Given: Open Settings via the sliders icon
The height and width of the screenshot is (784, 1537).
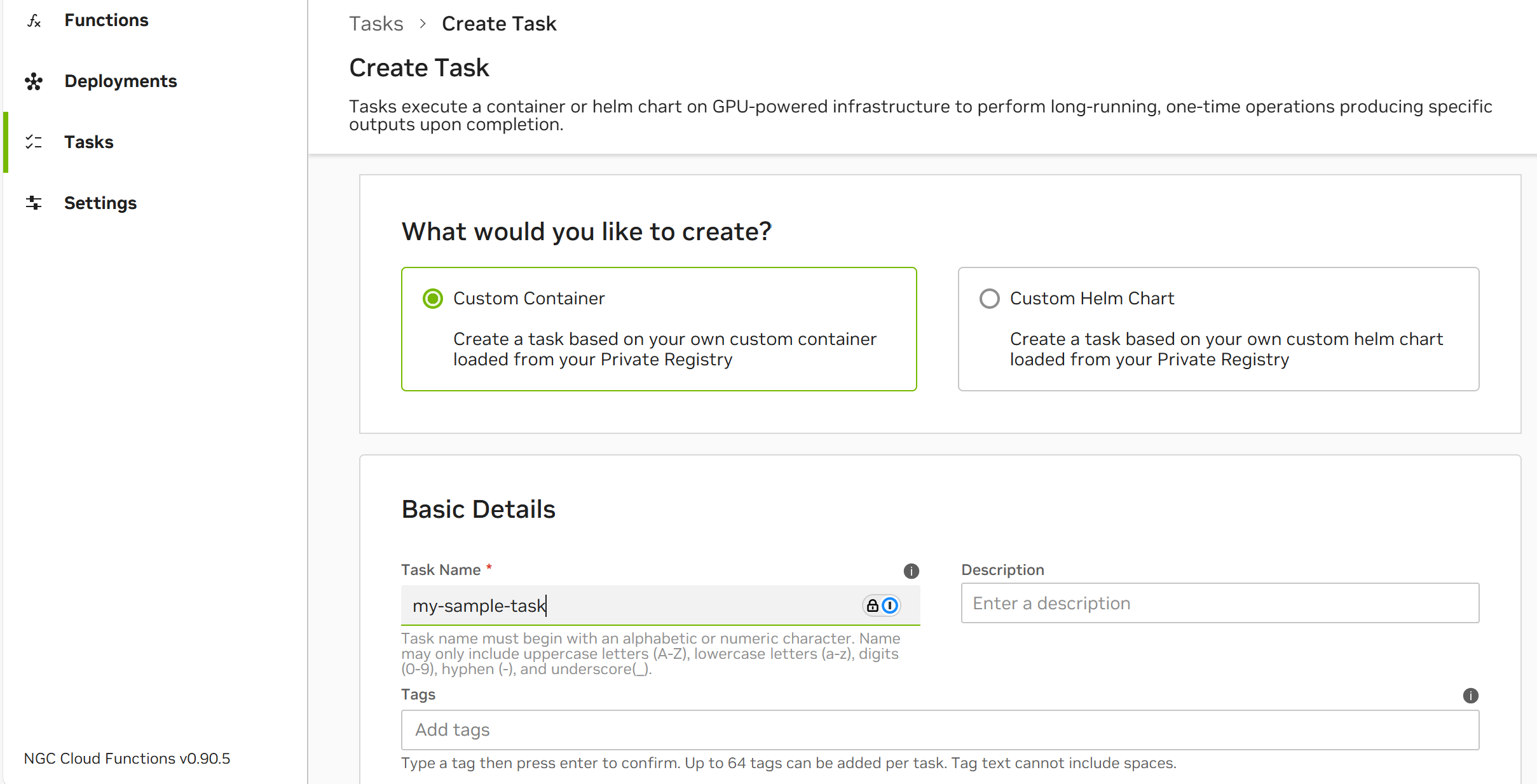Looking at the screenshot, I should coord(34,203).
